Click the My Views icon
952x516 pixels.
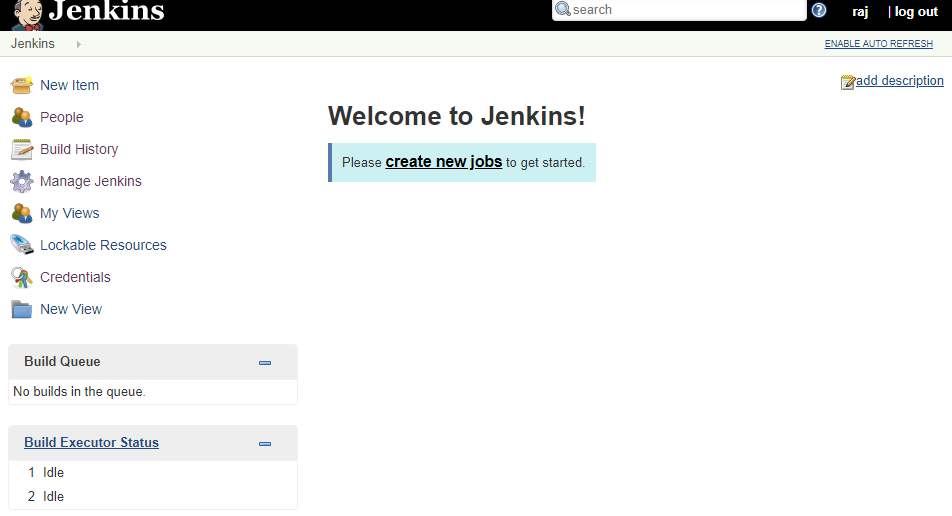pos(22,214)
